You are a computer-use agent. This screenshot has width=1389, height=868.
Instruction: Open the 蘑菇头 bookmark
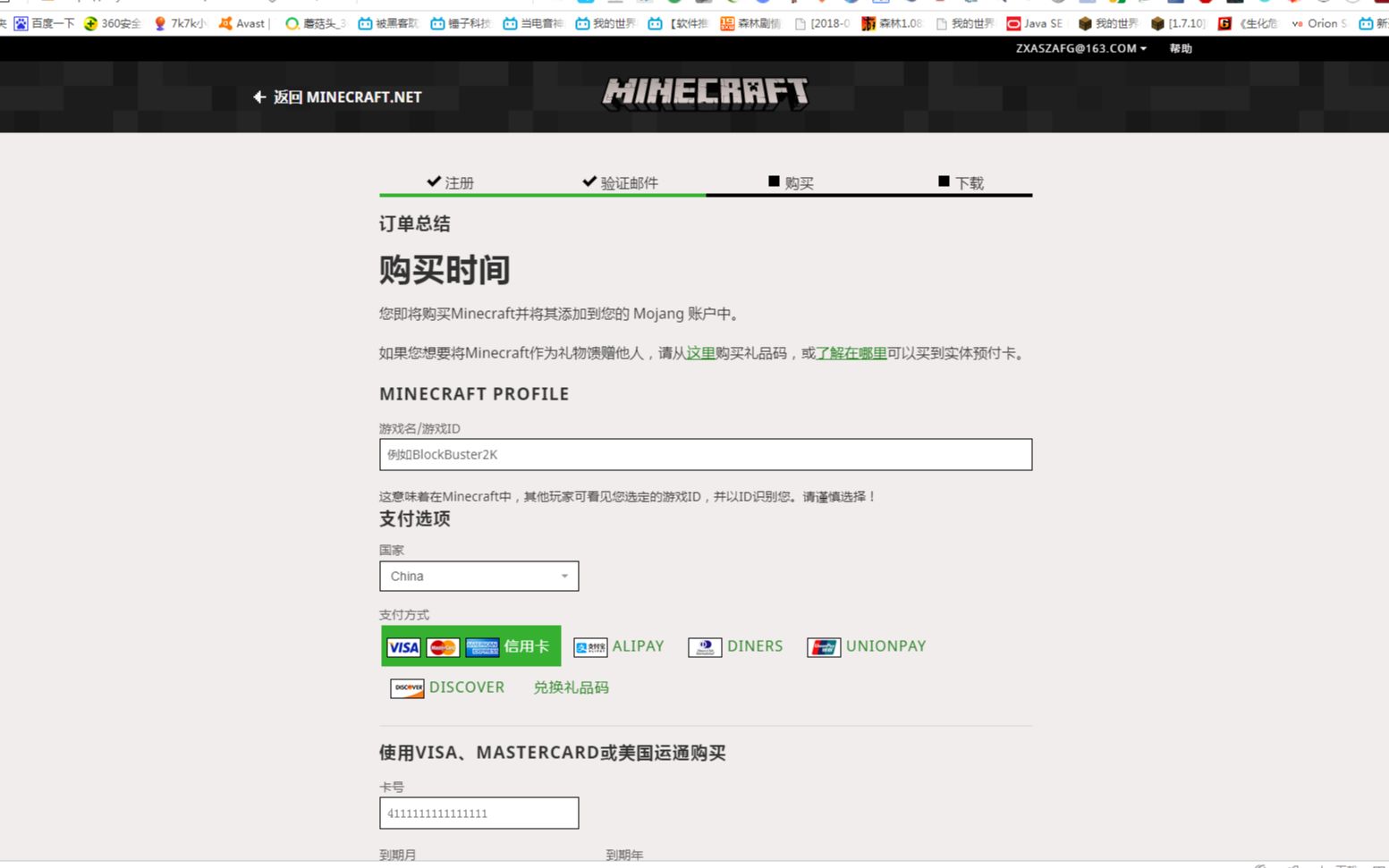pos(316,23)
